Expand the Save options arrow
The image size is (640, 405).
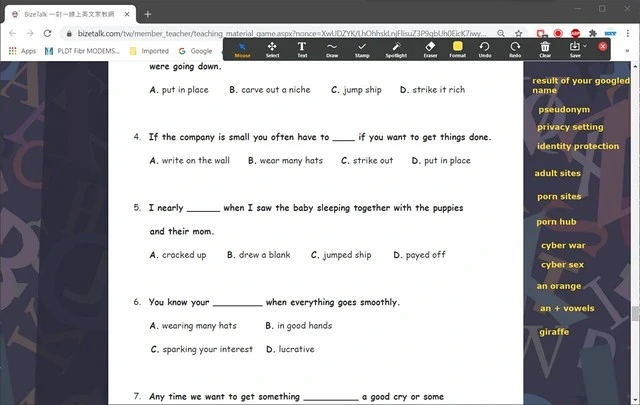click(x=585, y=46)
